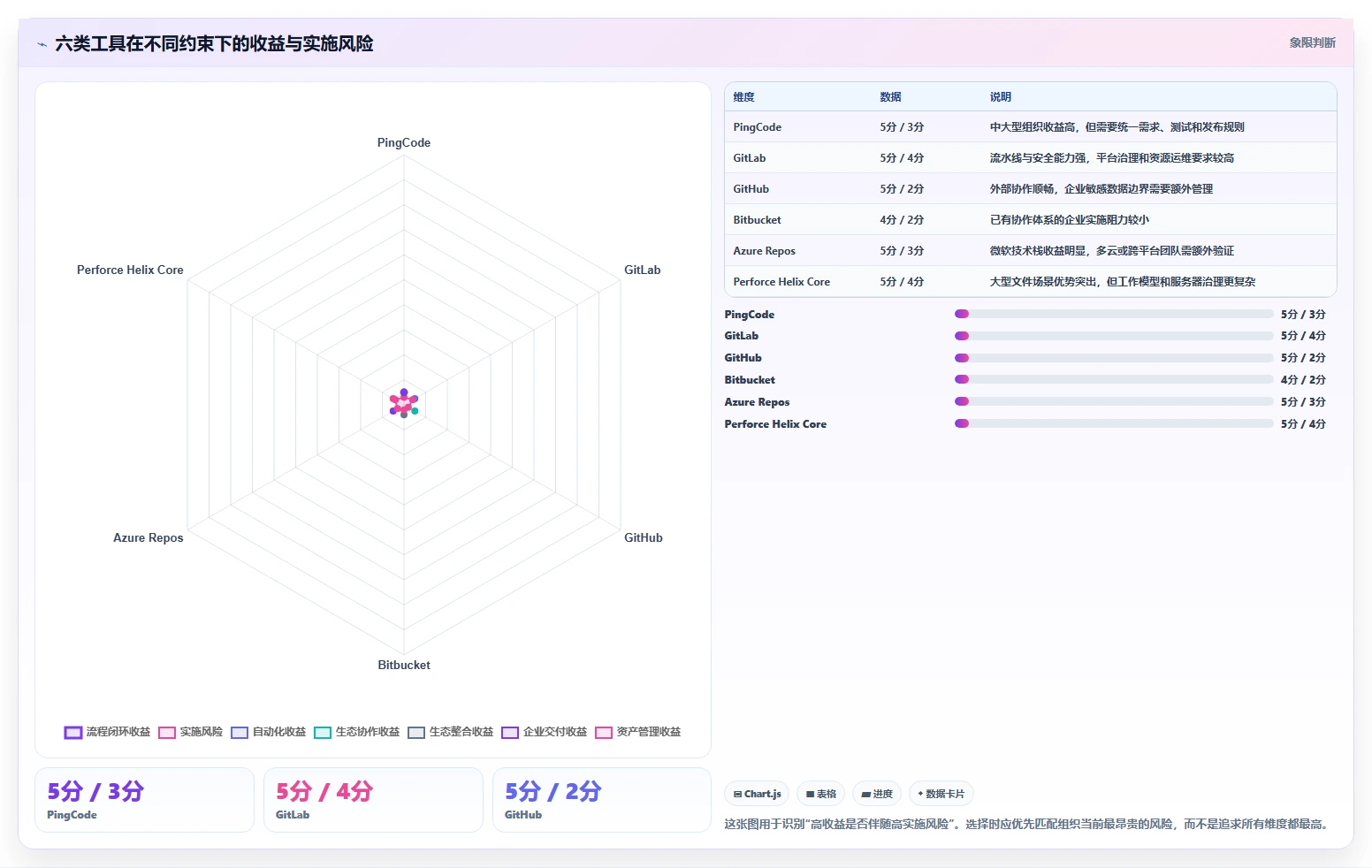This screenshot has height=868, width=1372.
Task: Click 5分 / 4分 value beside GitLab progress bar
Action: 1303,336
